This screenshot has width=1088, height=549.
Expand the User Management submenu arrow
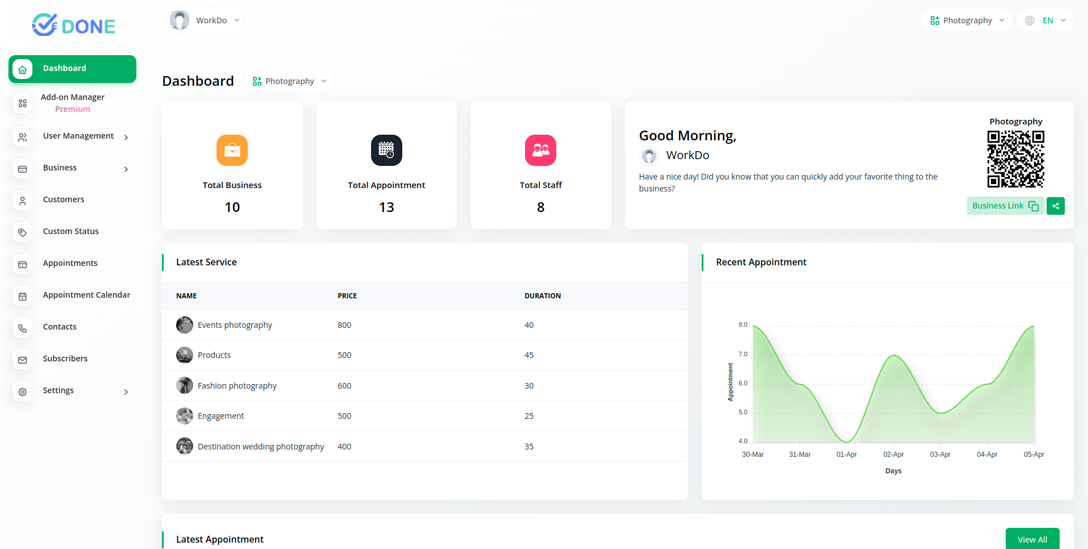pos(126,137)
